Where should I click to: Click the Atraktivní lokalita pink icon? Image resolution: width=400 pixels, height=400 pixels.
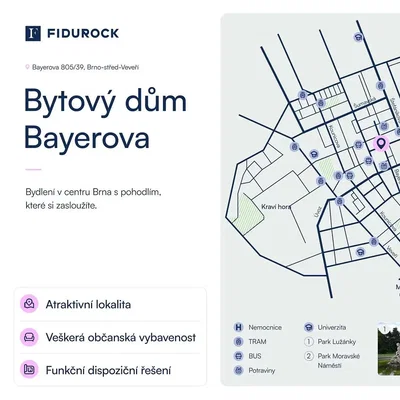tap(29, 304)
